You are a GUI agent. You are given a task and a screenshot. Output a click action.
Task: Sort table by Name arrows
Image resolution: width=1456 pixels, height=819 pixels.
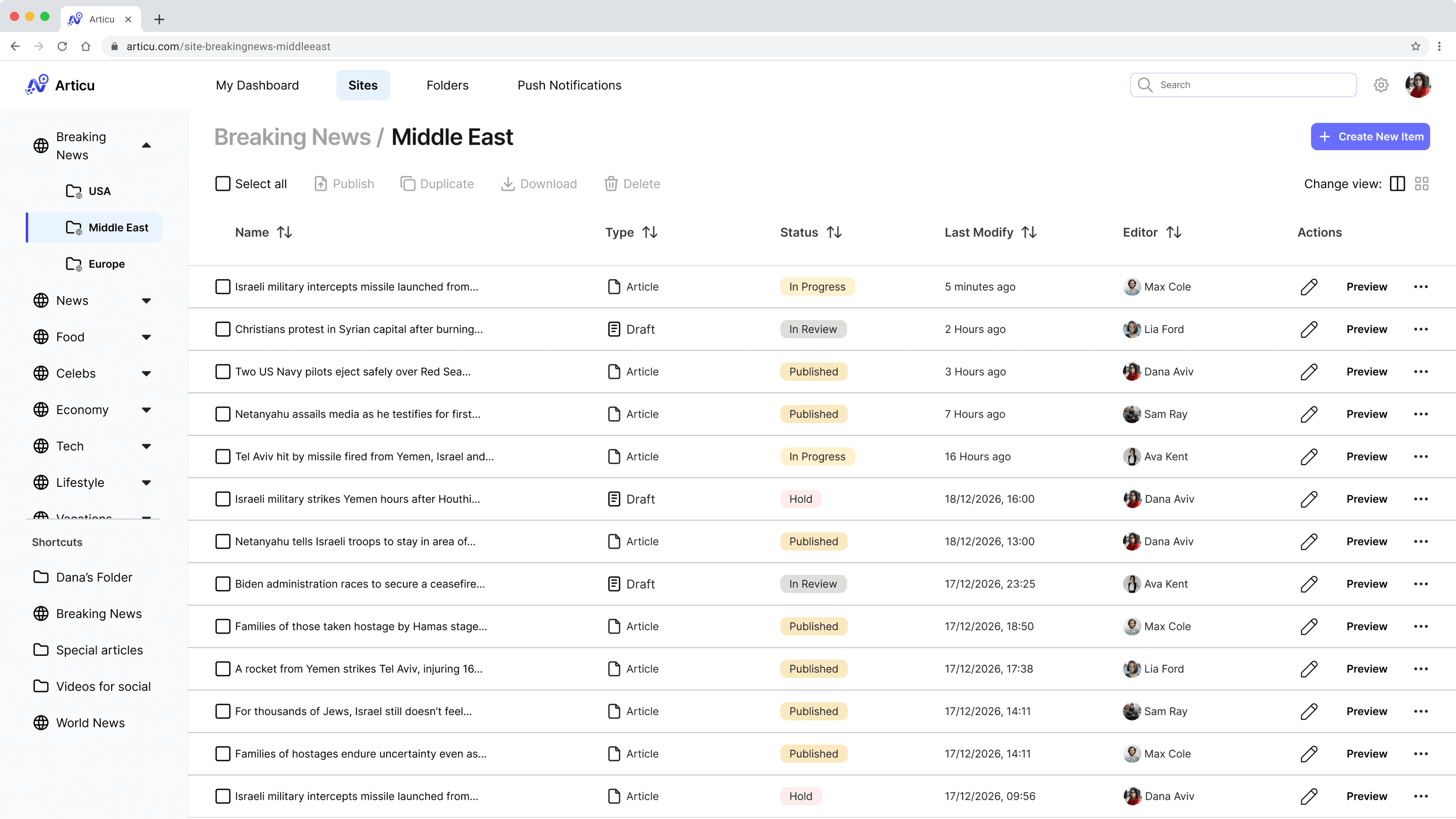coord(284,233)
